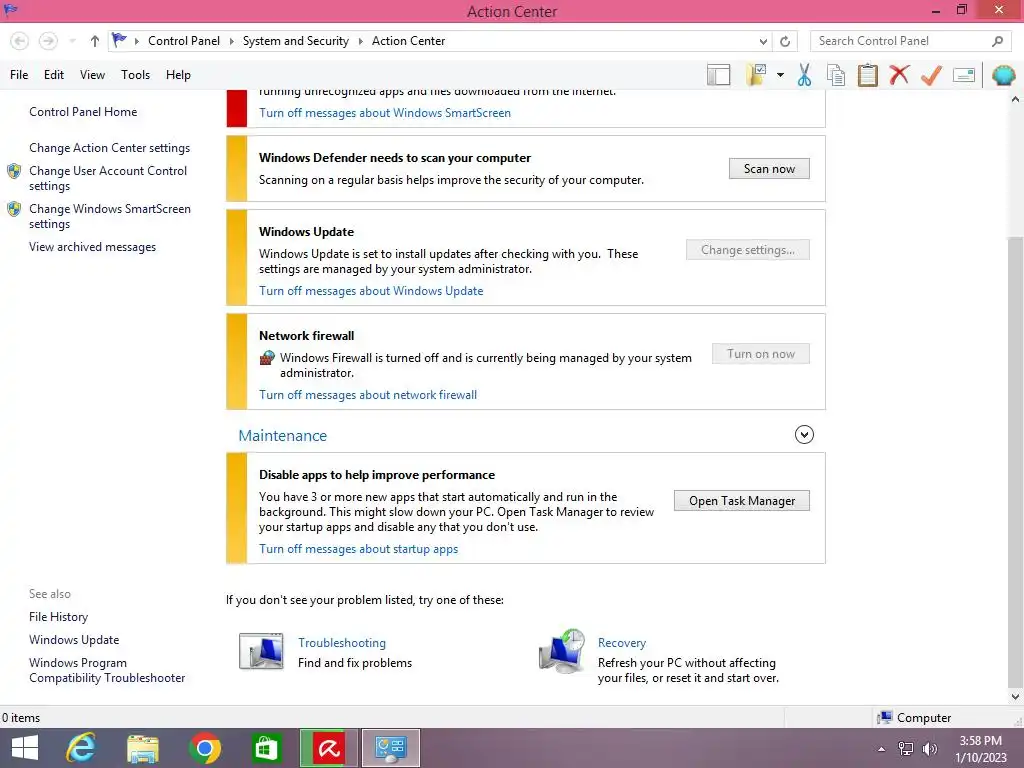Screen dimensions: 1024x768
Task: Click Control Panel in the breadcrumb
Action: tap(184, 41)
